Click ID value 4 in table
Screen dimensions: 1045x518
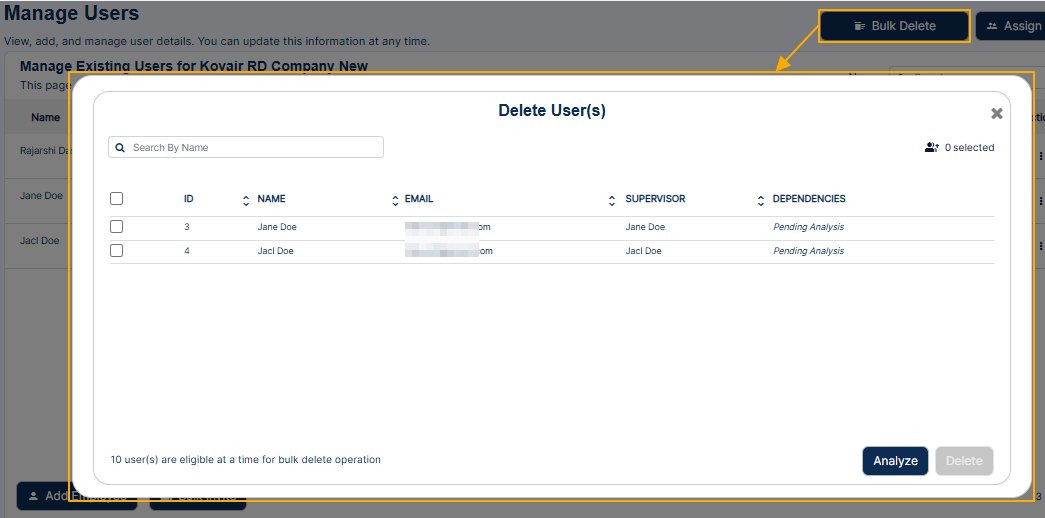click(187, 251)
